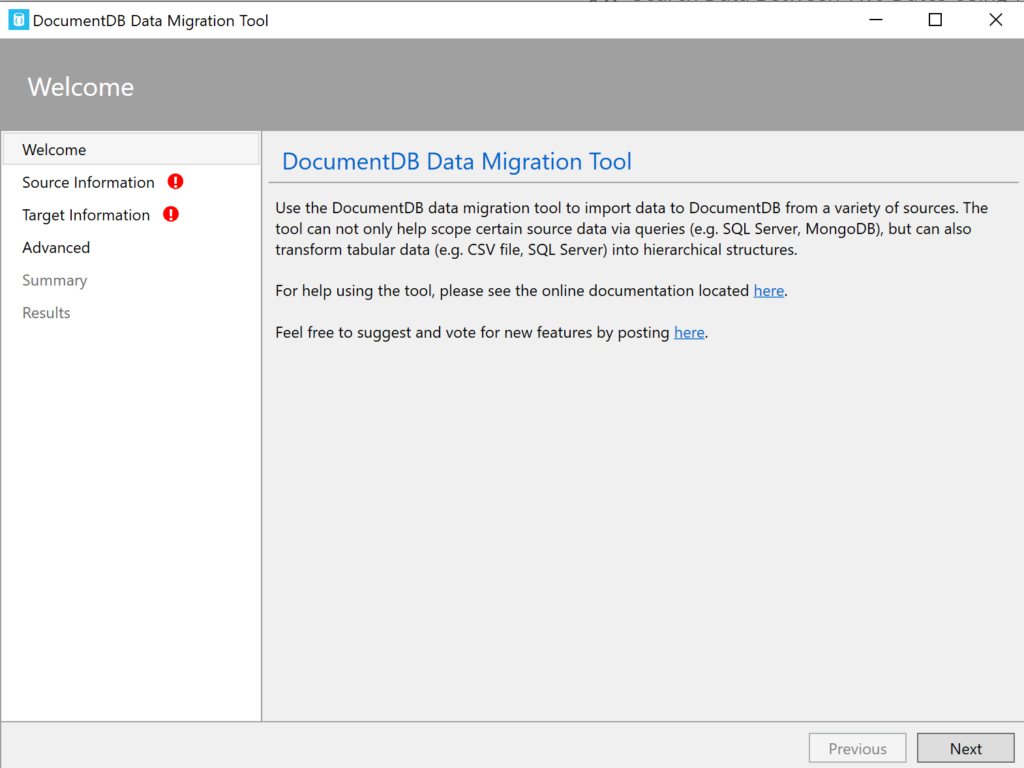Open the Target Information step
Screen dimensions: 1024x768
(x=85, y=214)
